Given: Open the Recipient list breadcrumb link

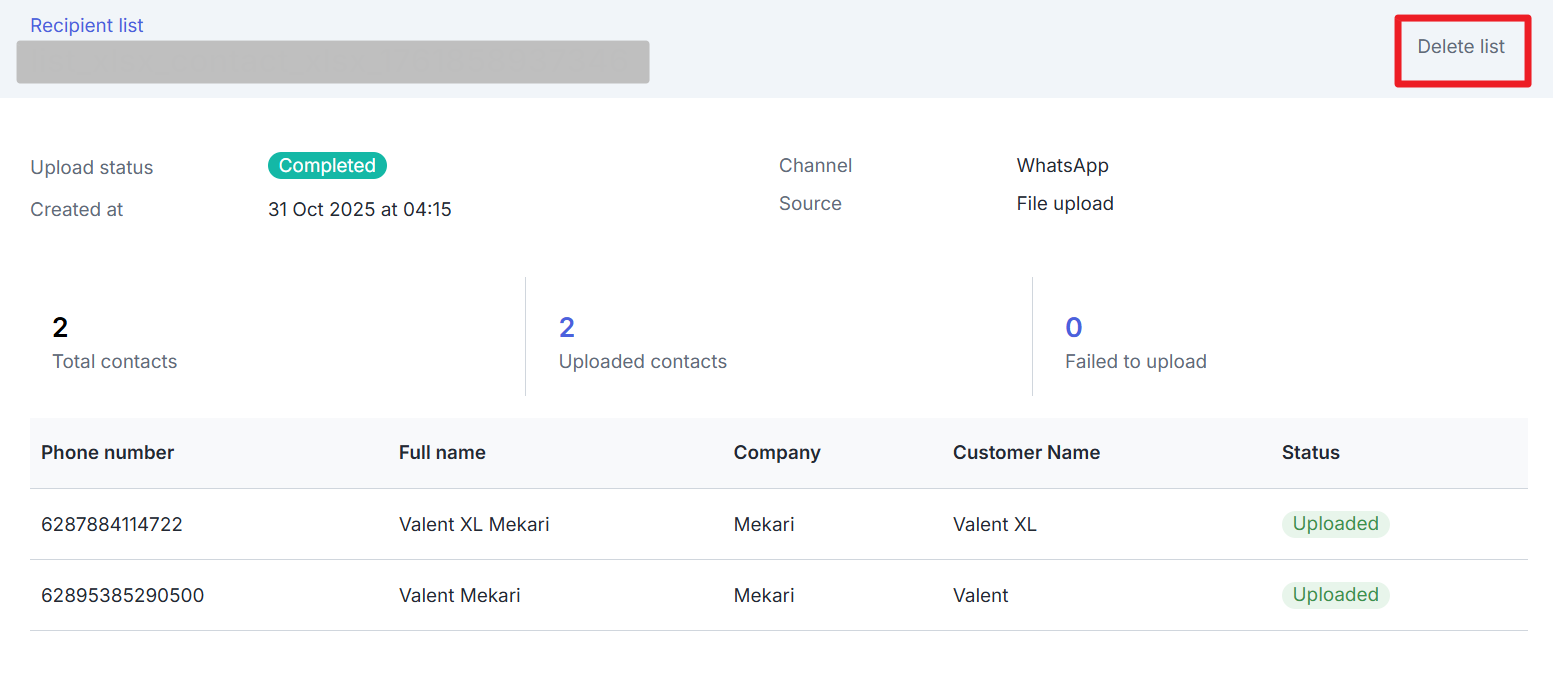Looking at the screenshot, I should (87, 26).
